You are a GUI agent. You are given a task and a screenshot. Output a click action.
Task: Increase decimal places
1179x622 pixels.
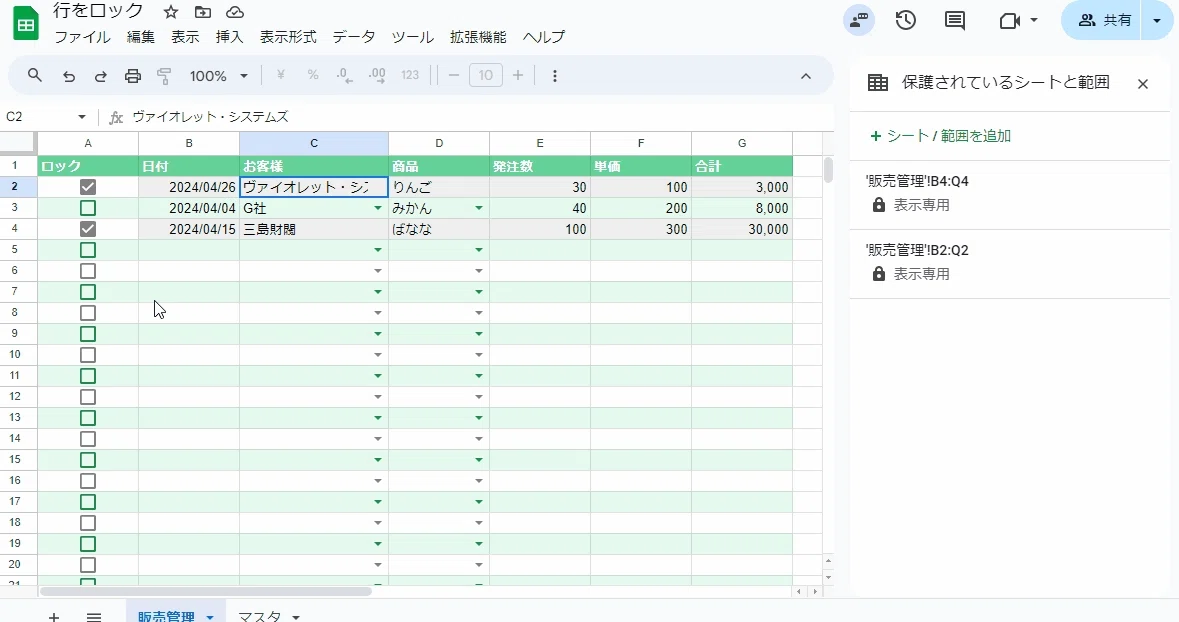click(377, 75)
